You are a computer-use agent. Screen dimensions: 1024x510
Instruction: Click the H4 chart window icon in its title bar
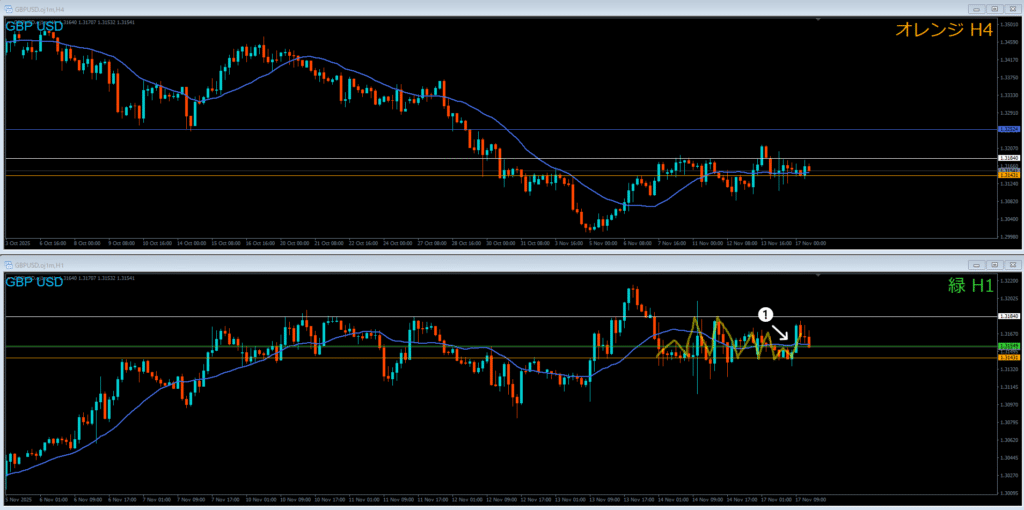(9, 9)
